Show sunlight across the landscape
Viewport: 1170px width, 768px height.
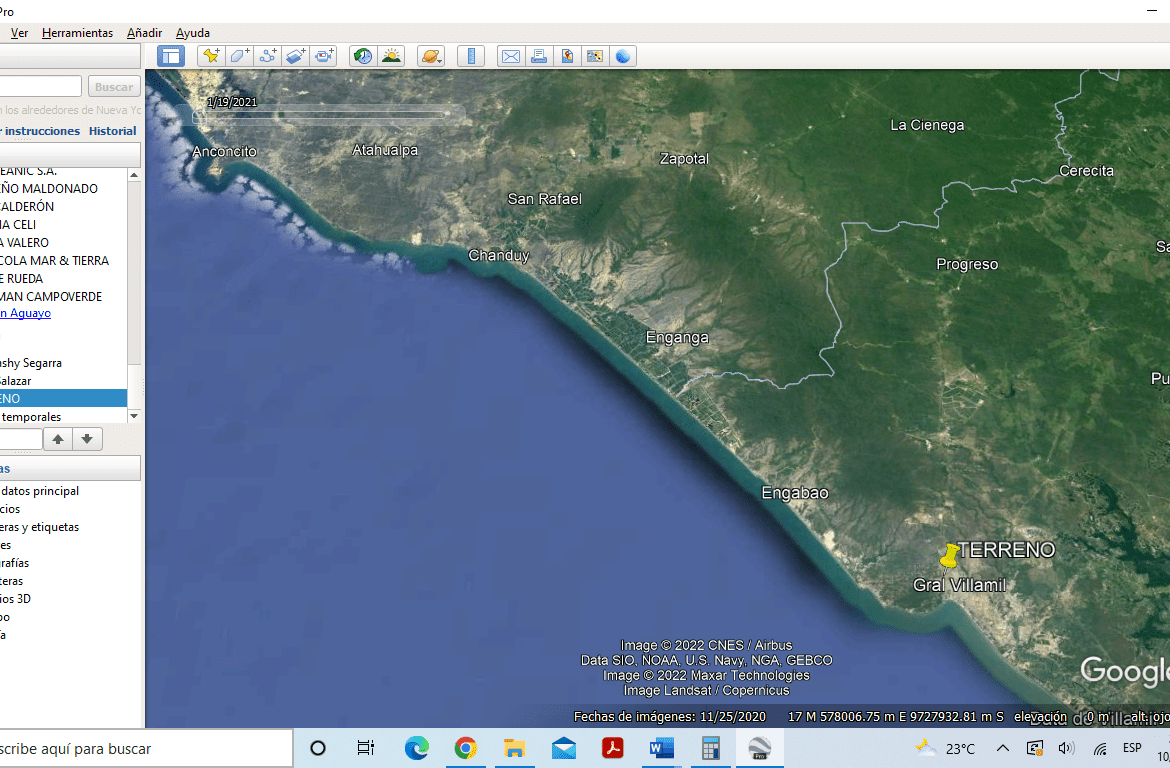391,56
